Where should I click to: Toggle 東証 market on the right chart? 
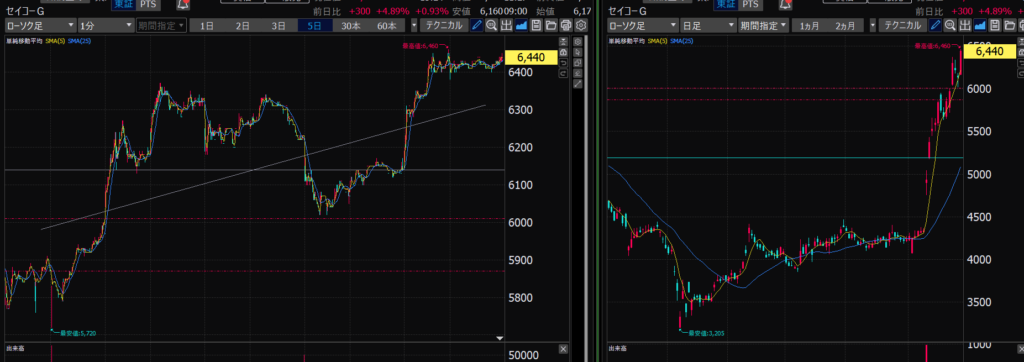(x=726, y=4)
